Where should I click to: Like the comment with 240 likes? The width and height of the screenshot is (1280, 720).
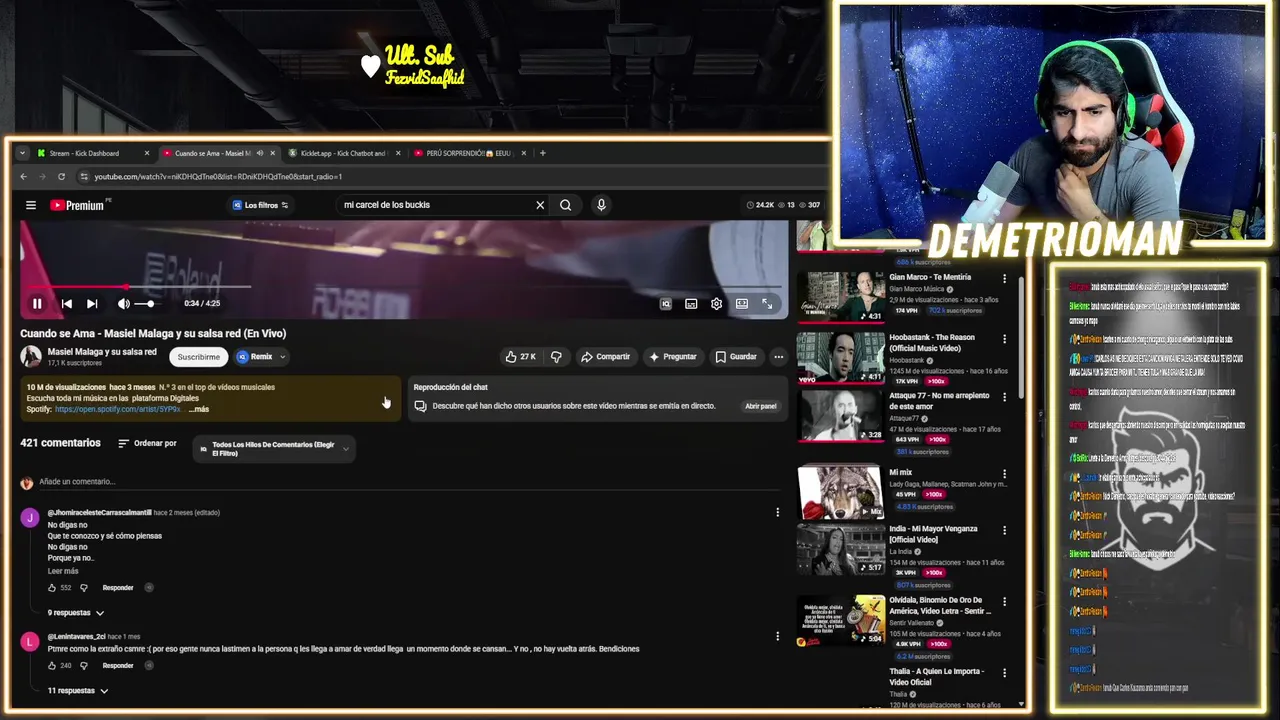click(52, 666)
